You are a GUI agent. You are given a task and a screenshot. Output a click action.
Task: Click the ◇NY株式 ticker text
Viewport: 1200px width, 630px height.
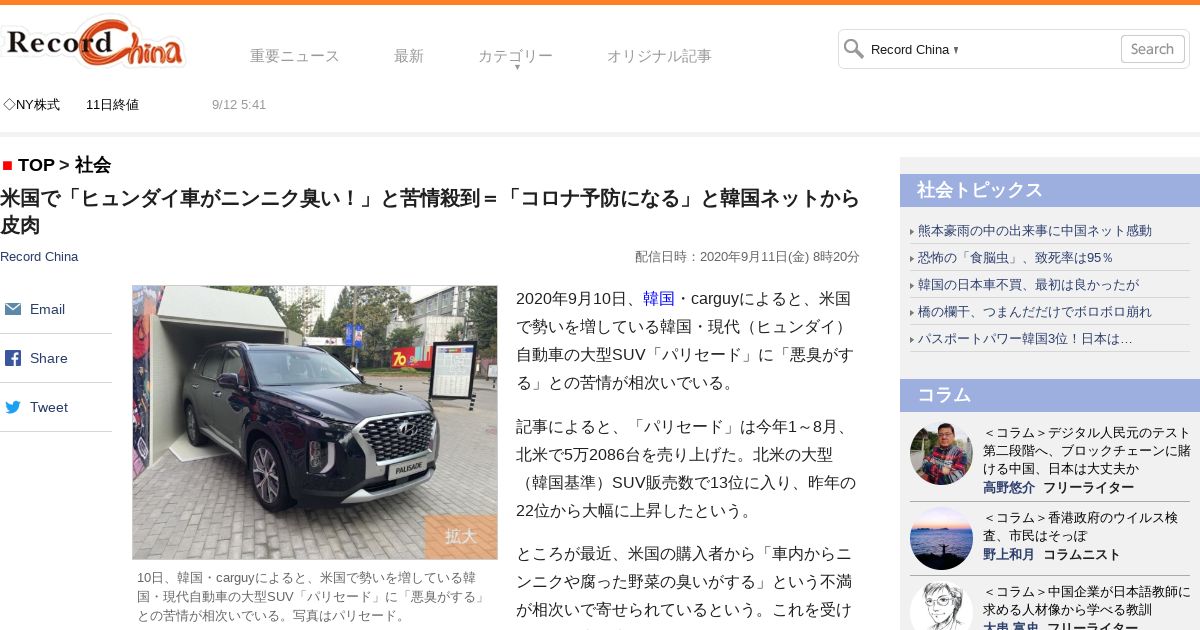[x=32, y=105]
